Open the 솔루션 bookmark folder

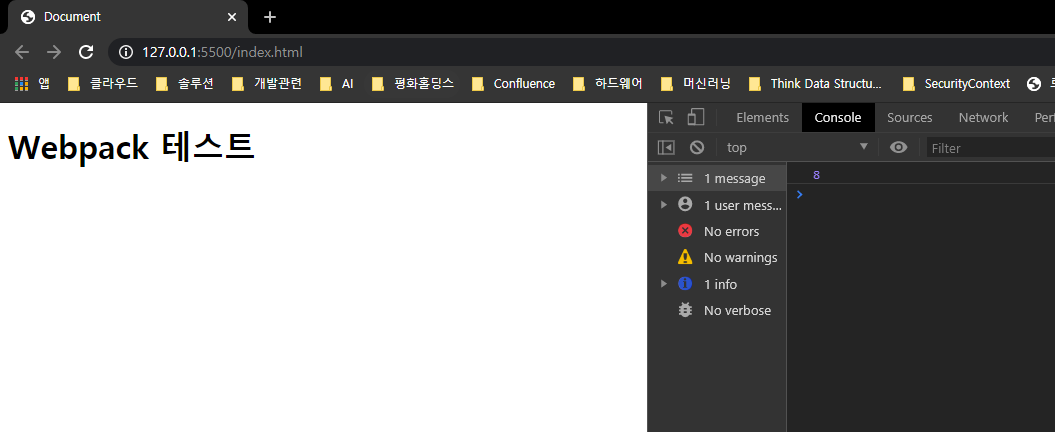click(184, 83)
